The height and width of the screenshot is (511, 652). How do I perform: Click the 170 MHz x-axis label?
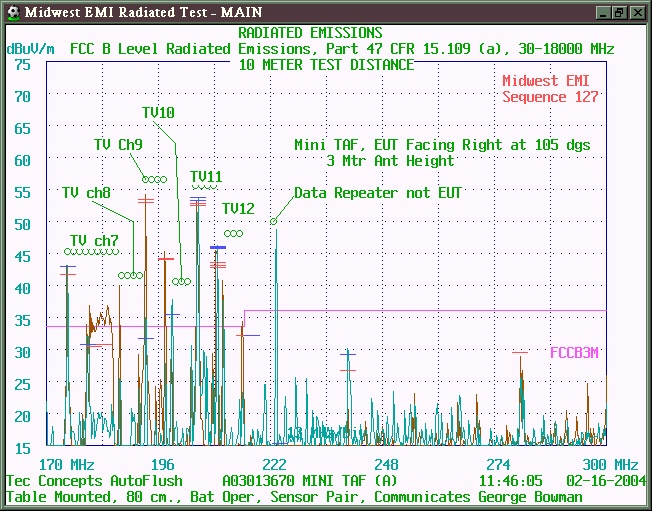66,465
